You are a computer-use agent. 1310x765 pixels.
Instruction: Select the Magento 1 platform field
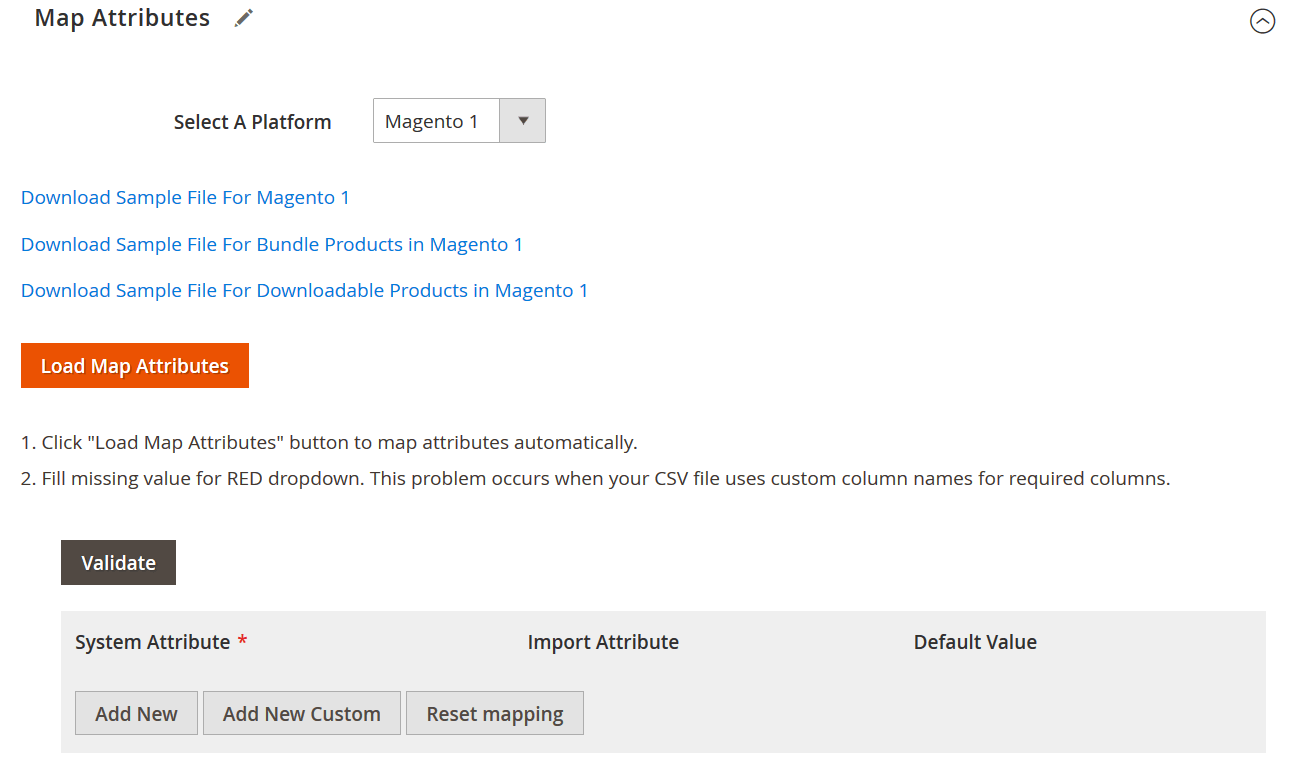pyautogui.click(x=436, y=120)
